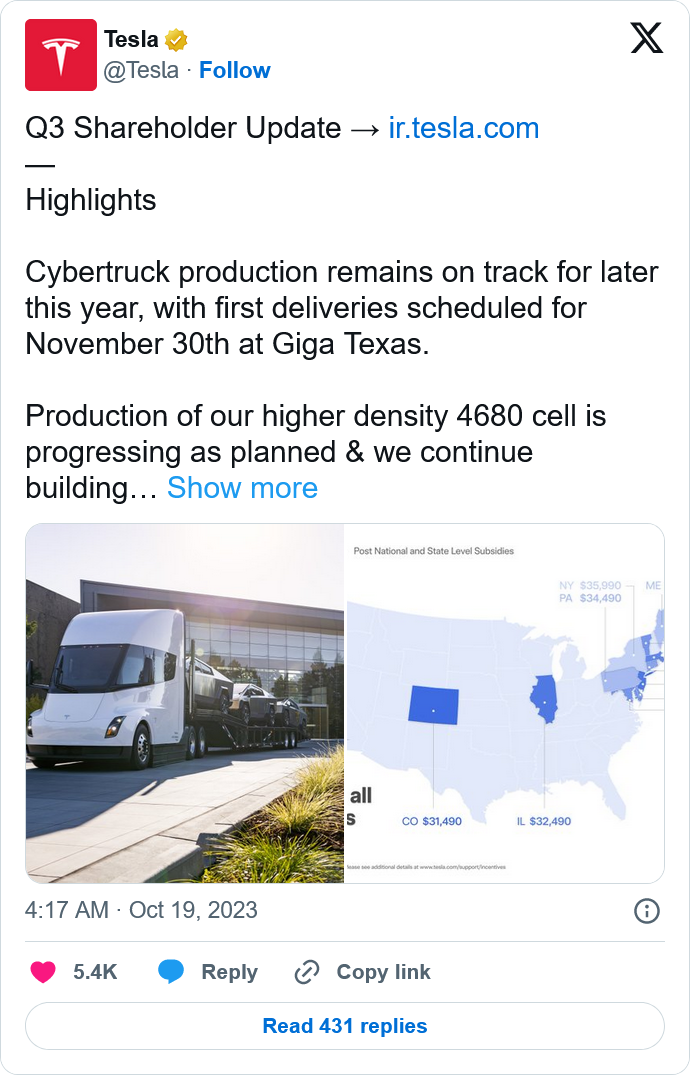This screenshot has width=690, height=1075.
Task: Click the 5.4K likes count
Action: coord(95,972)
